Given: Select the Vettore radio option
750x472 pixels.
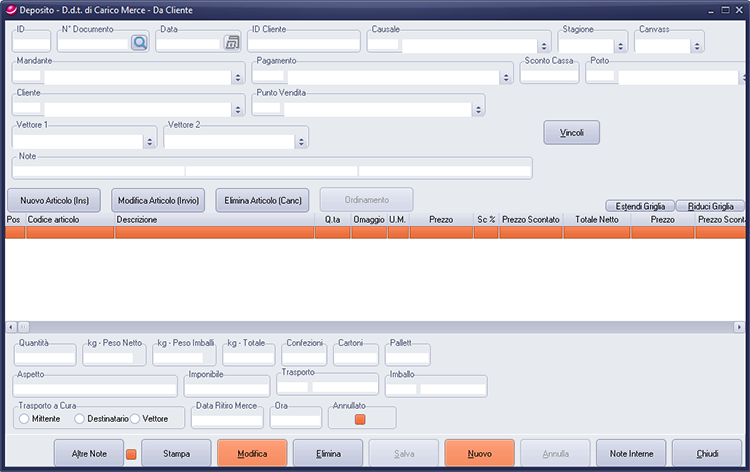Looking at the screenshot, I should (135, 419).
